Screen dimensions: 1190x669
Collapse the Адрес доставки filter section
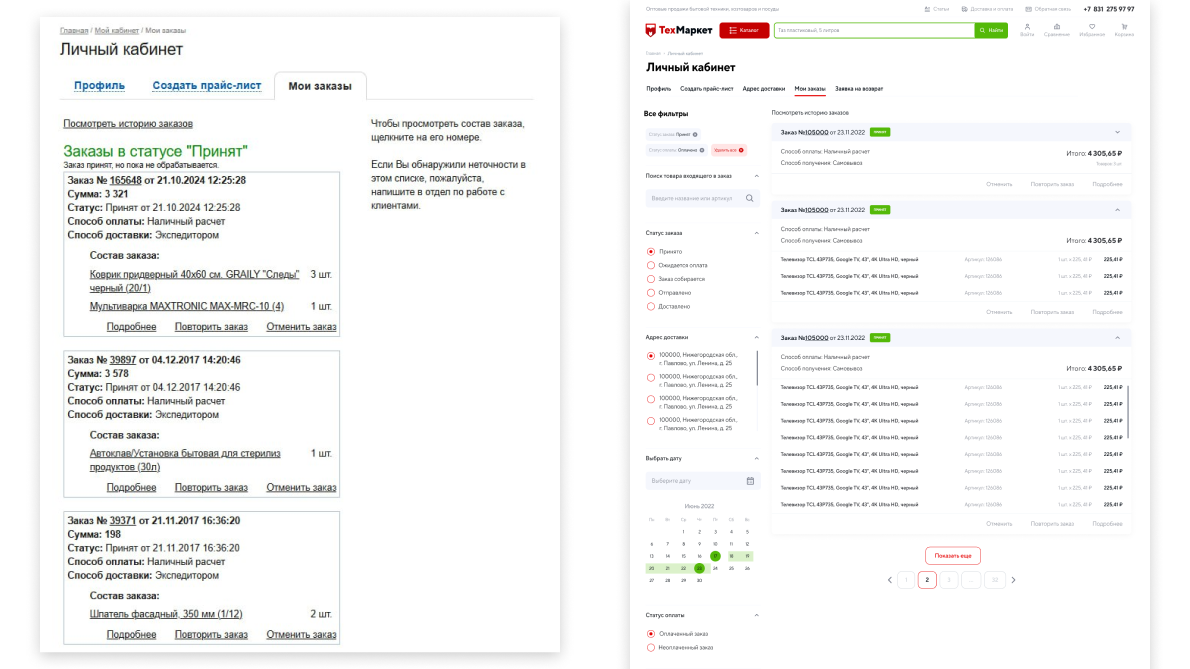[756, 337]
